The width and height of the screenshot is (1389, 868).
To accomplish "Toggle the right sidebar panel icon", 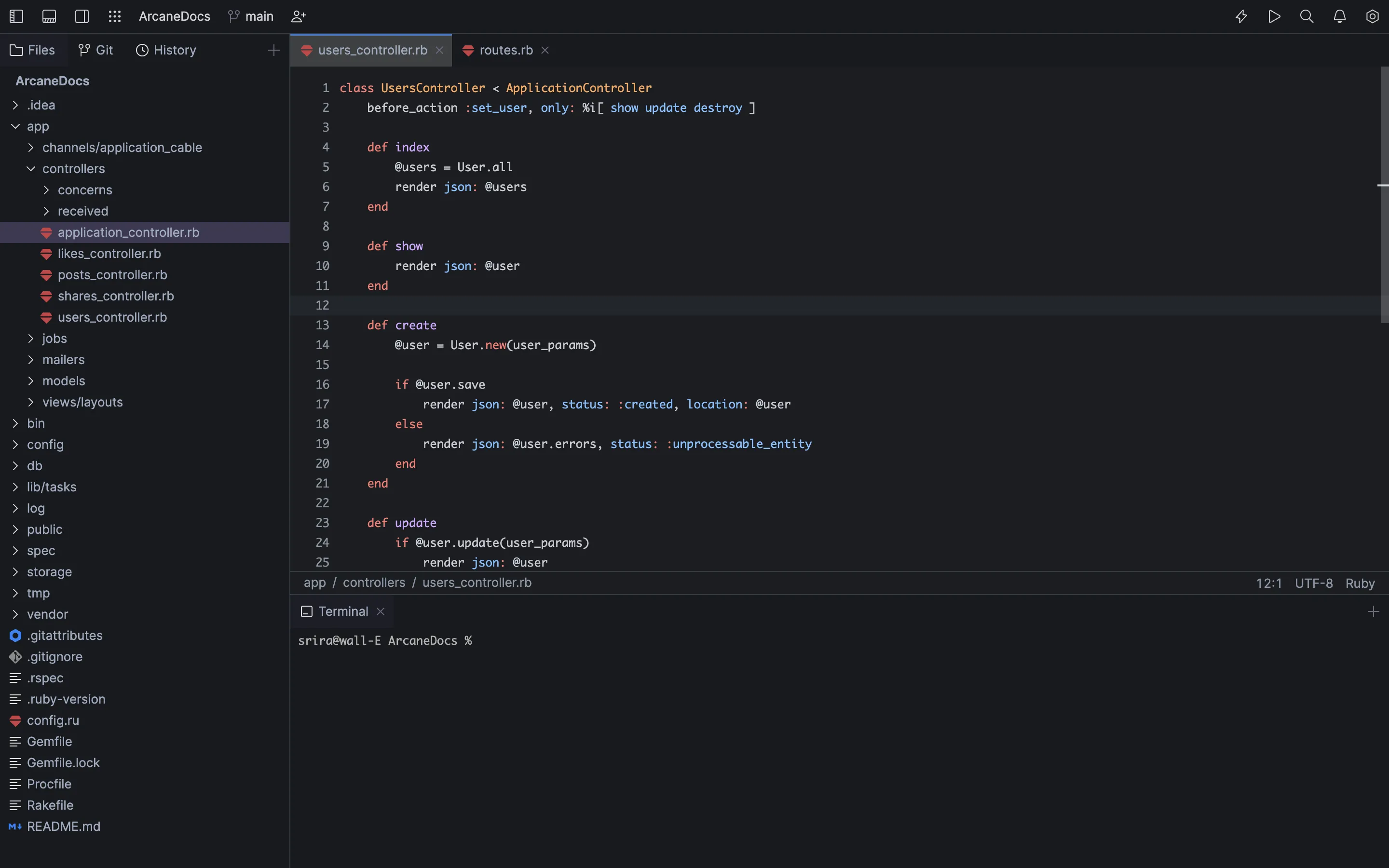I will coord(82,16).
